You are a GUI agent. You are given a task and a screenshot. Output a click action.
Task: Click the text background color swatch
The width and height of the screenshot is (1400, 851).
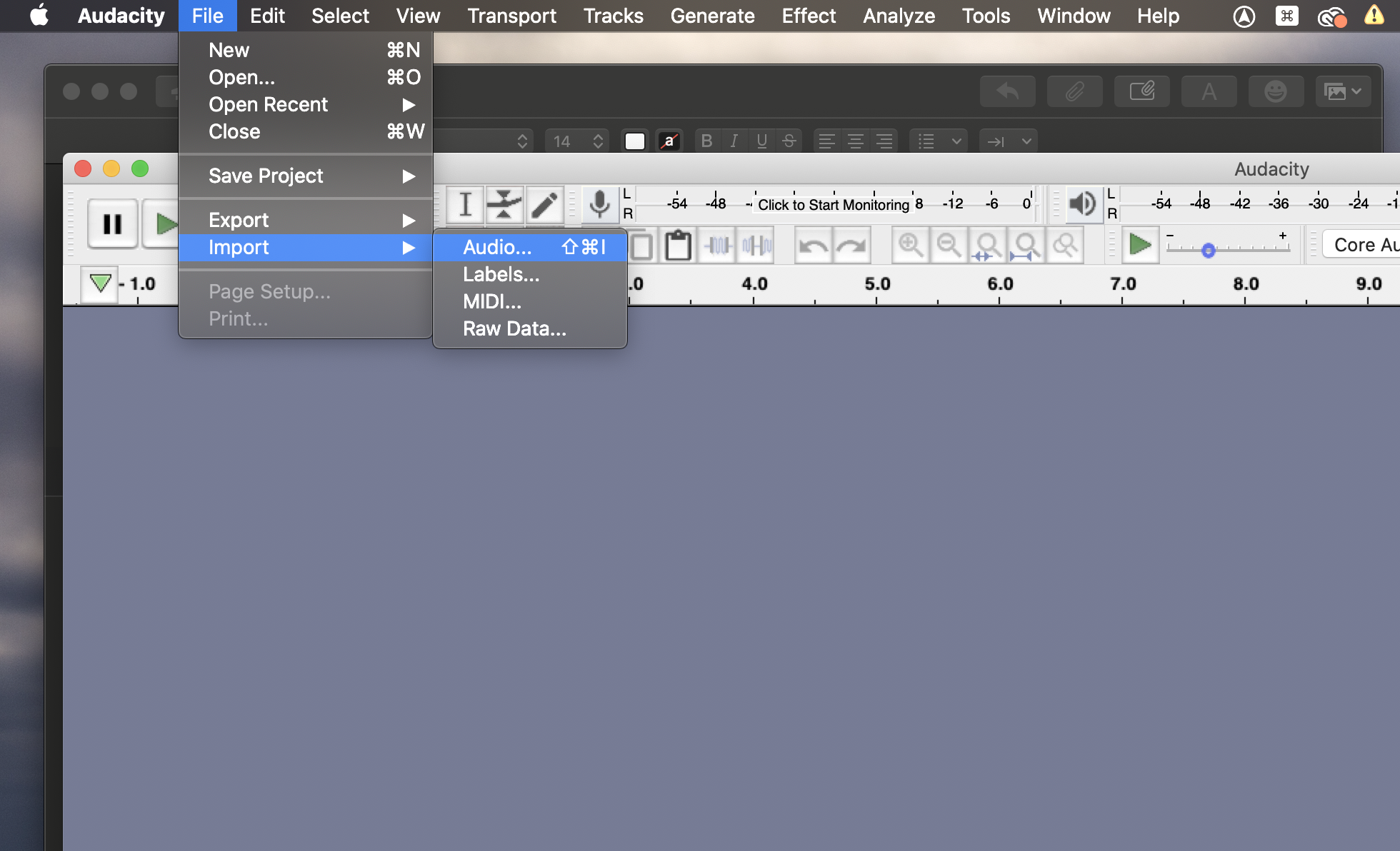[669, 141]
